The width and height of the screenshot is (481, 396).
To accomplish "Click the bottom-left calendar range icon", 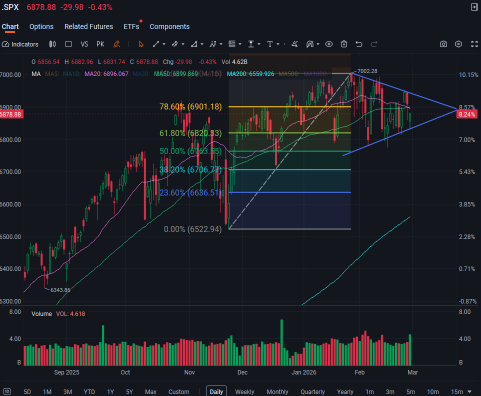I will (7, 392).
